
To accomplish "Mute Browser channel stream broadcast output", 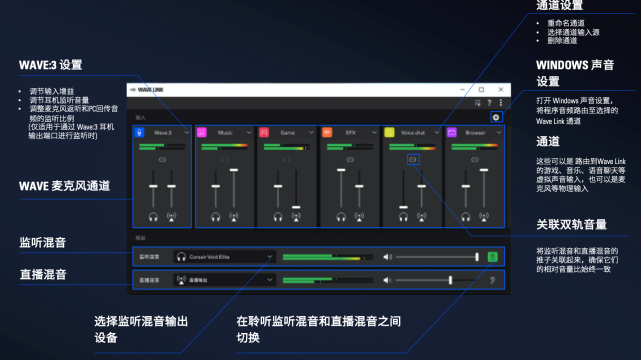I will coord(484,217).
